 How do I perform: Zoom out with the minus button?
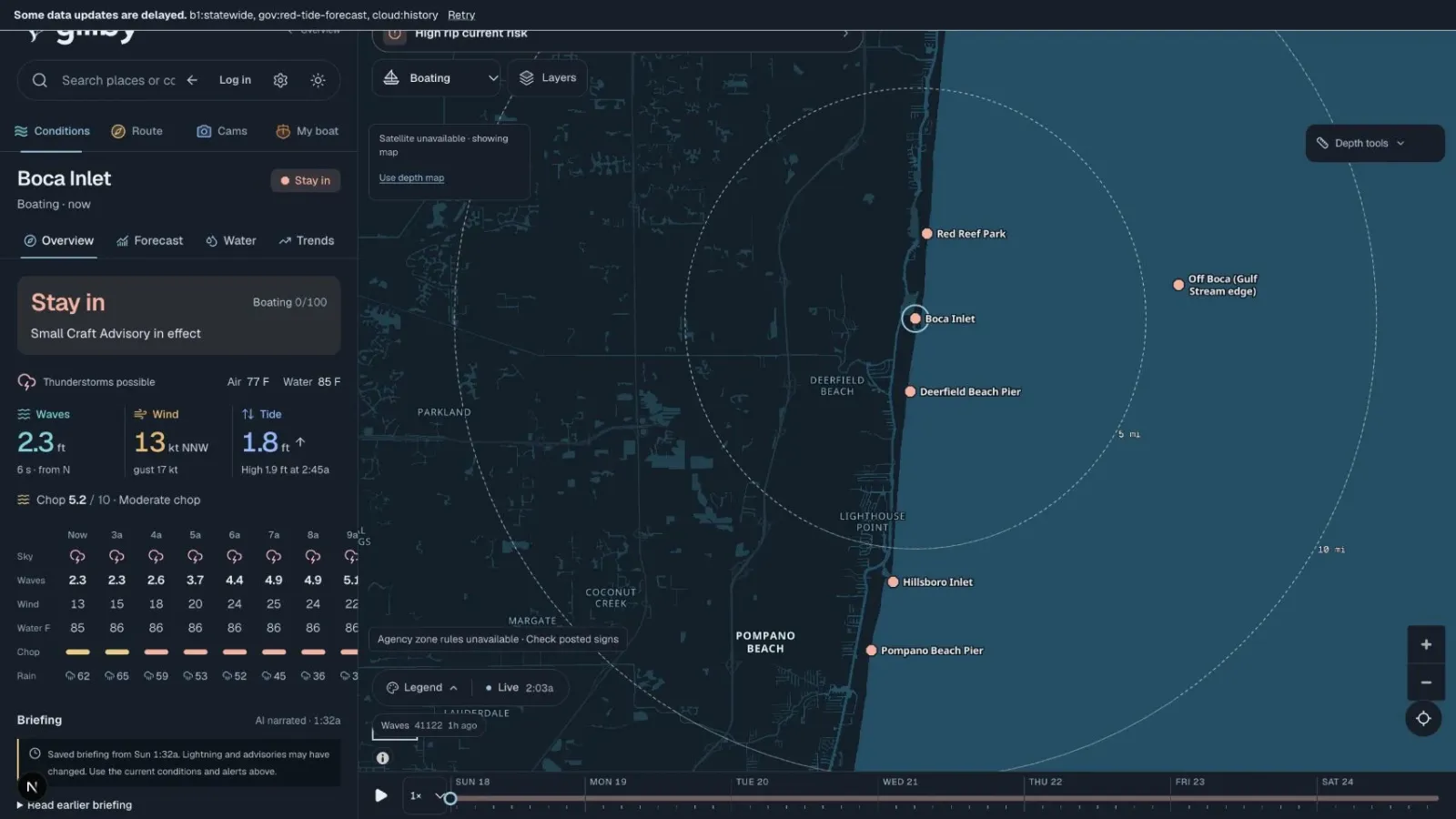click(x=1425, y=682)
